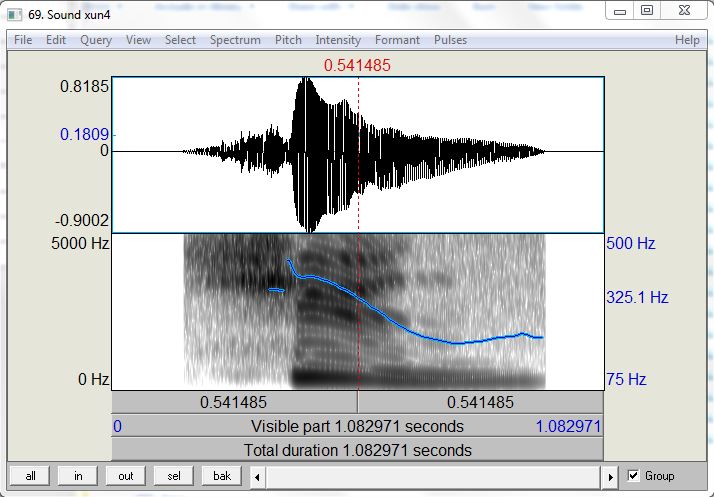Open the Intensity menu

click(x=338, y=40)
